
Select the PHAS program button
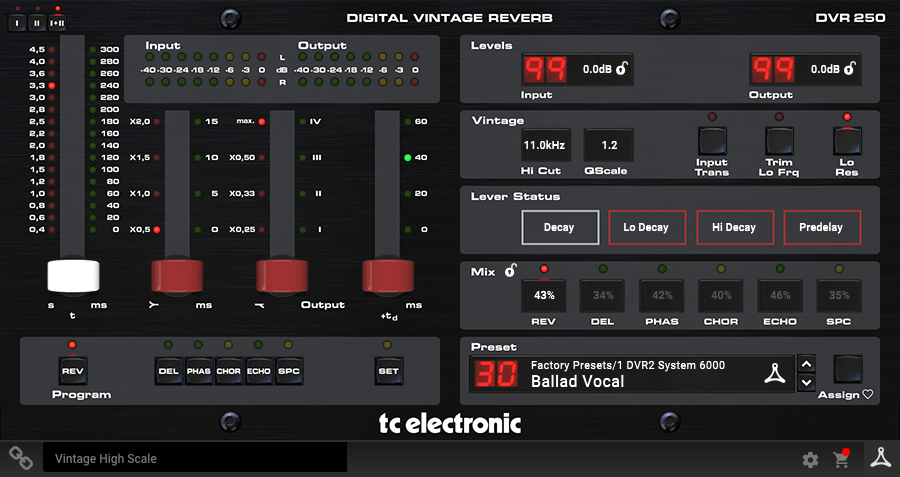click(x=199, y=371)
